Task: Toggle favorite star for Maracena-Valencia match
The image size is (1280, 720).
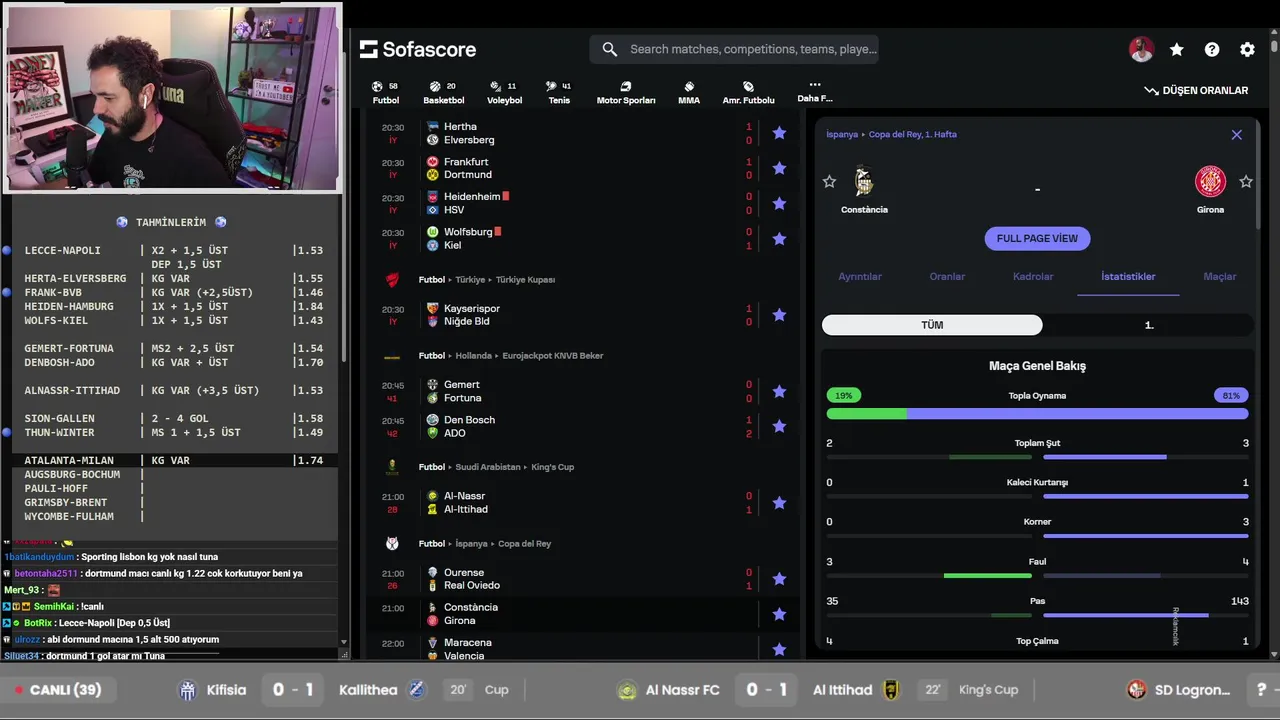Action: tap(779, 649)
